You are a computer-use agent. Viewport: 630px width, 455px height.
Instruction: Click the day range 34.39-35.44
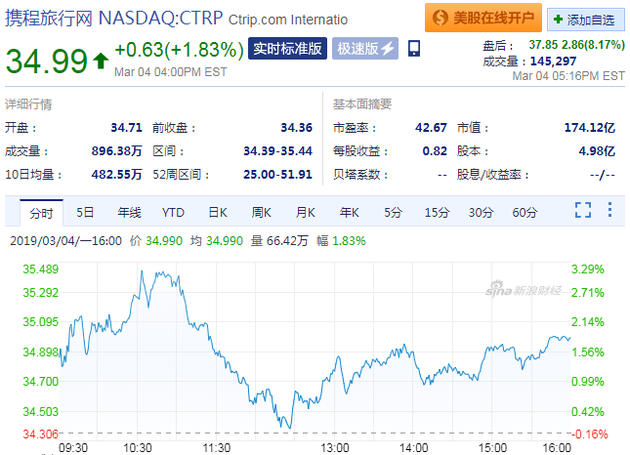[x=278, y=151]
